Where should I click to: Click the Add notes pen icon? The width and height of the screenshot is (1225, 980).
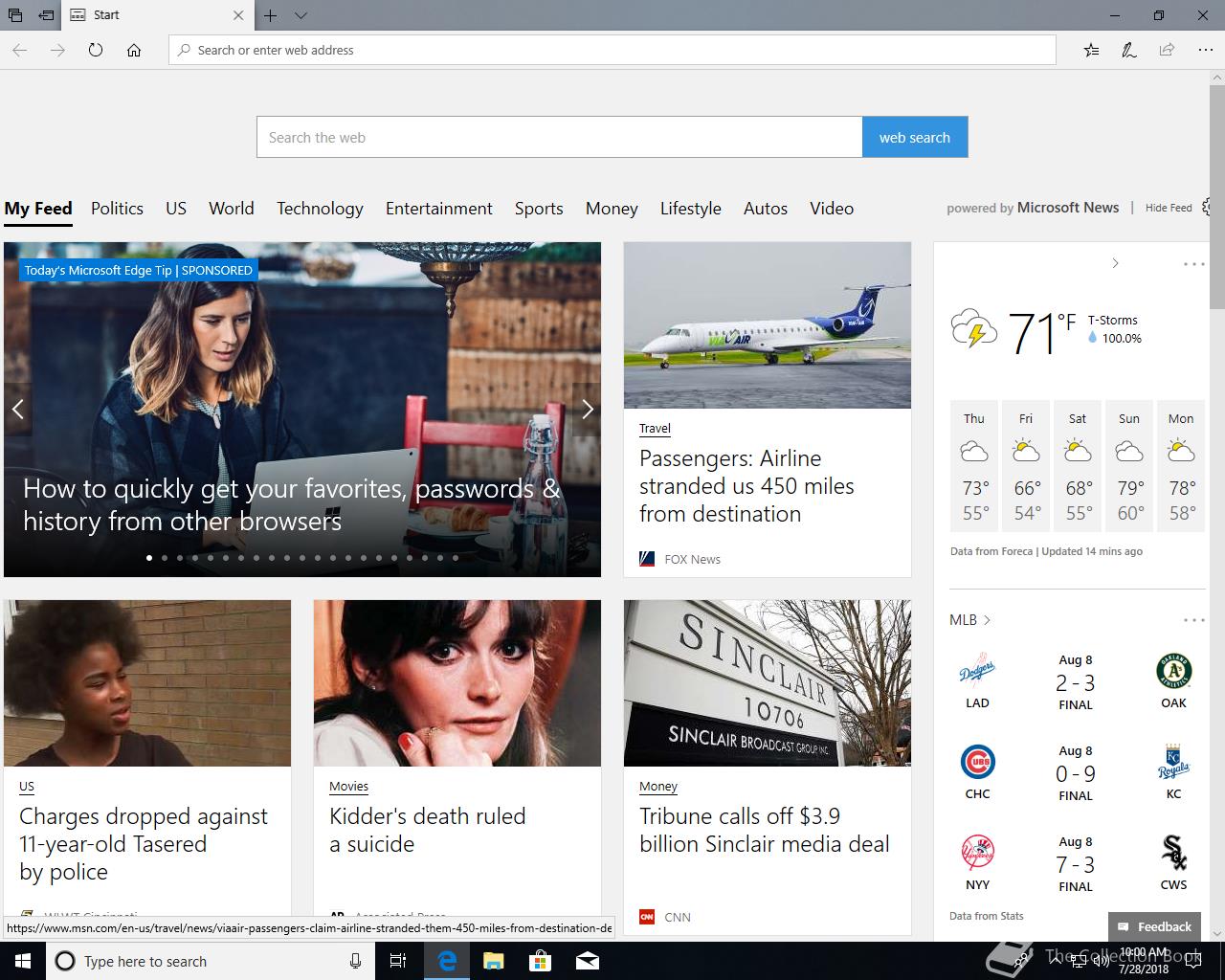pos(1129,50)
